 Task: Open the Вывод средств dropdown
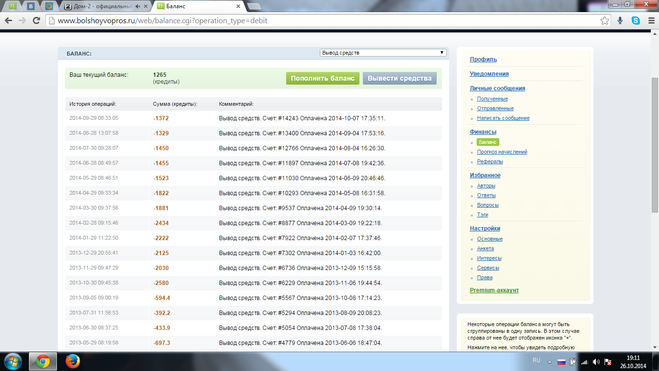[382, 53]
